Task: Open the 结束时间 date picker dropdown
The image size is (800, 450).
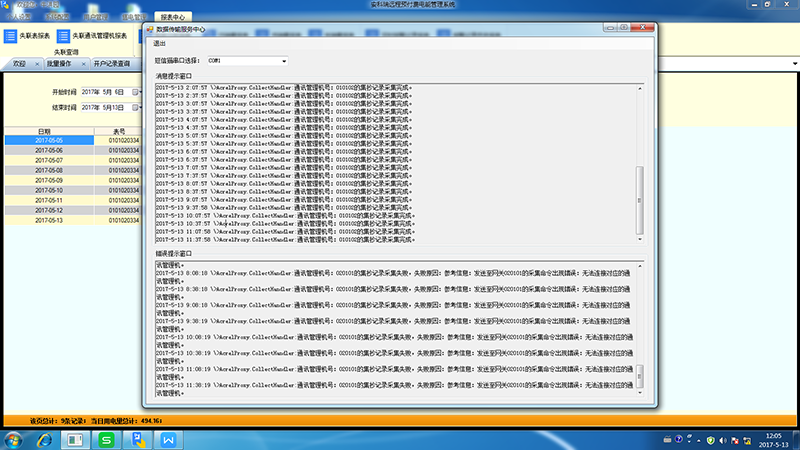Action: 136,107
